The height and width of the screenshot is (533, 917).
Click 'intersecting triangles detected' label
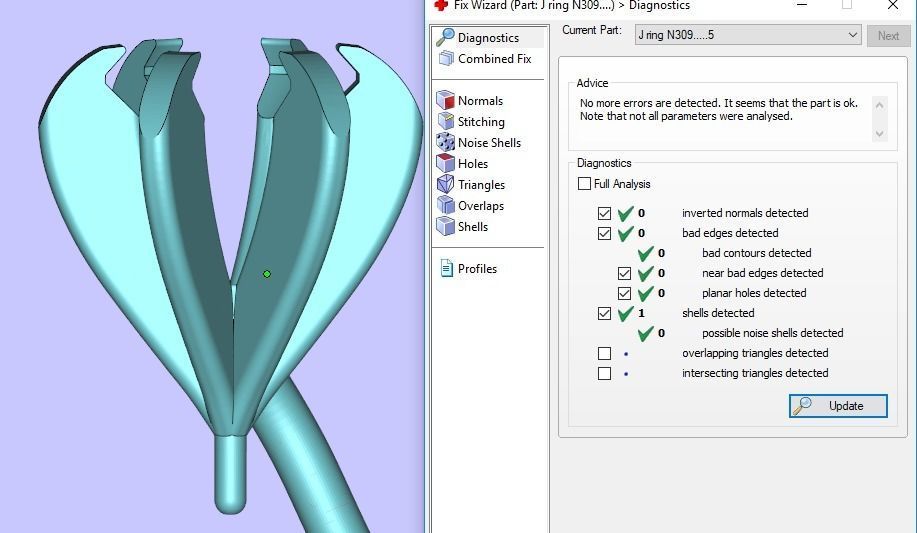[x=755, y=373]
